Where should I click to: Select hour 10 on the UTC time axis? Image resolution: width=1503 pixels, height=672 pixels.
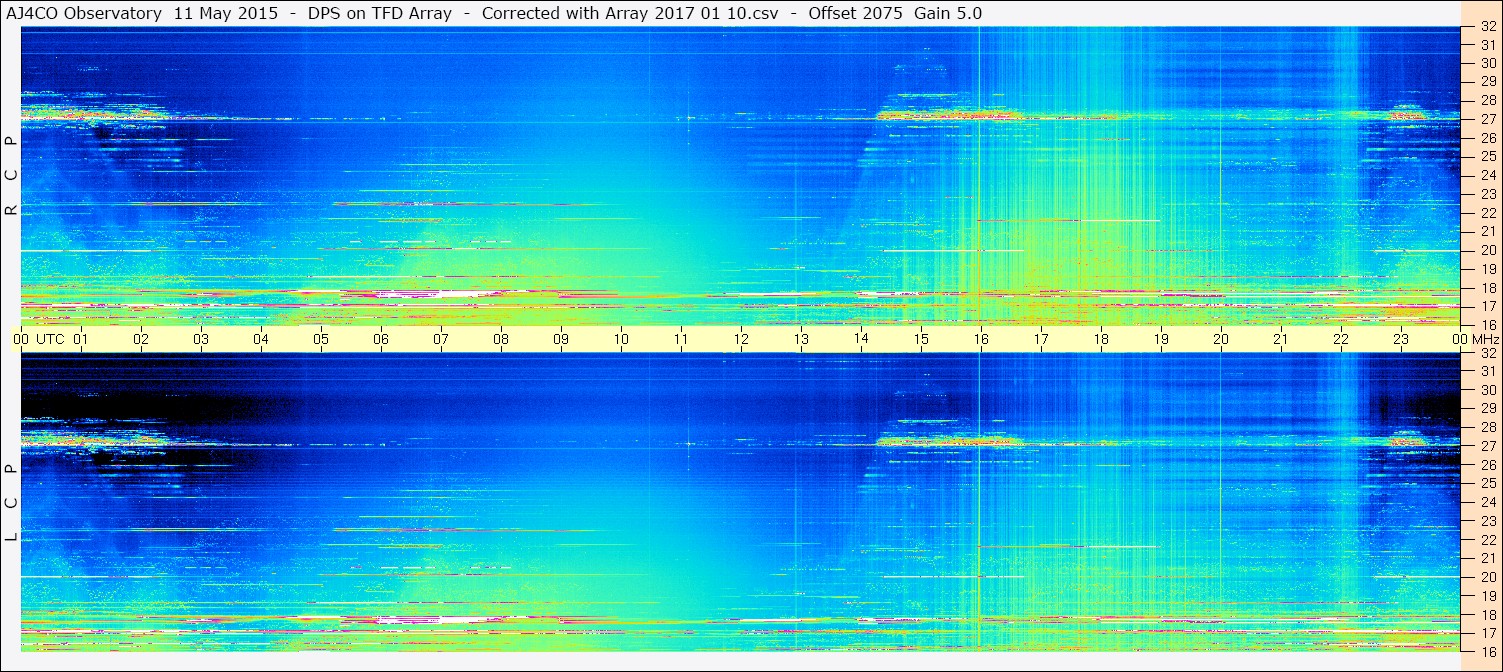[621, 339]
